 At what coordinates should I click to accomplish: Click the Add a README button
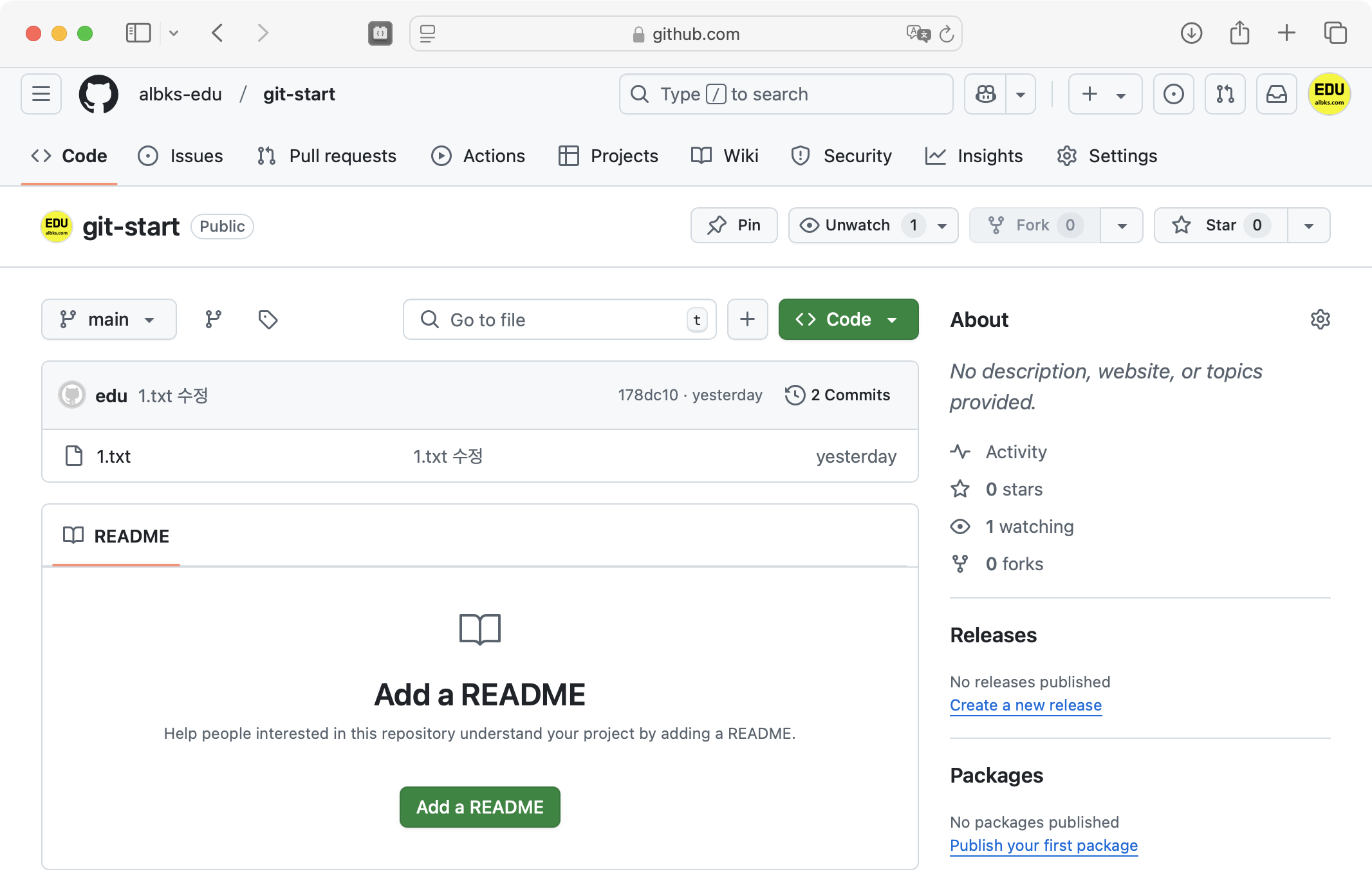tap(479, 807)
